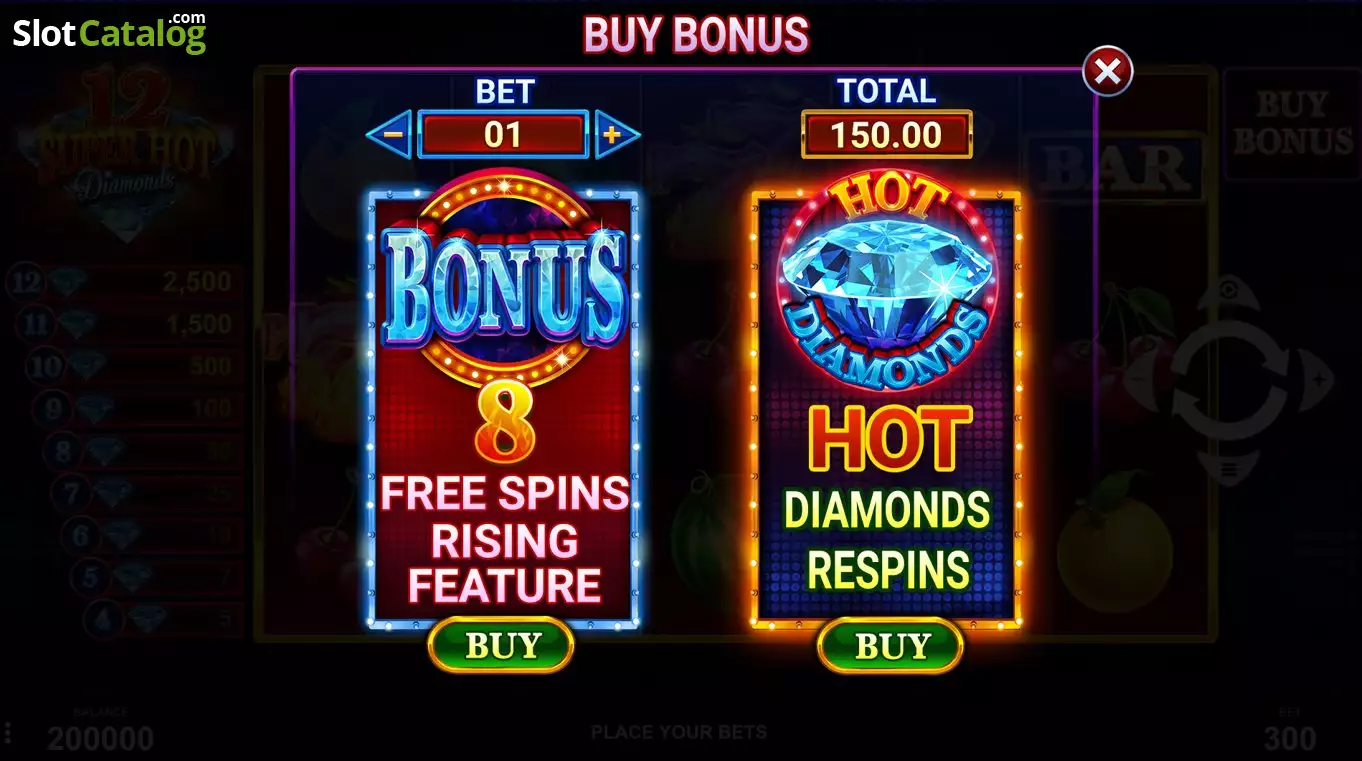Lower stake using minus beside spin button
1362x761 pixels.
(1138, 380)
